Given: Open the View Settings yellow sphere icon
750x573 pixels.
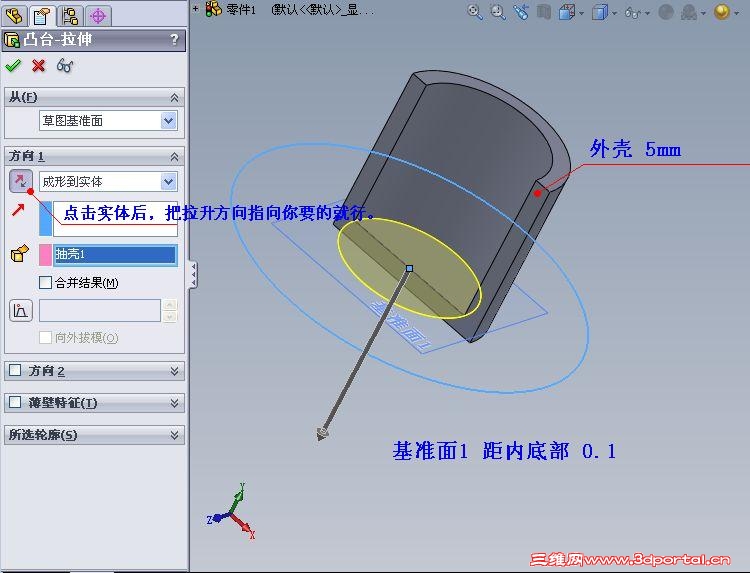Looking at the screenshot, I should [x=721, y=12].
